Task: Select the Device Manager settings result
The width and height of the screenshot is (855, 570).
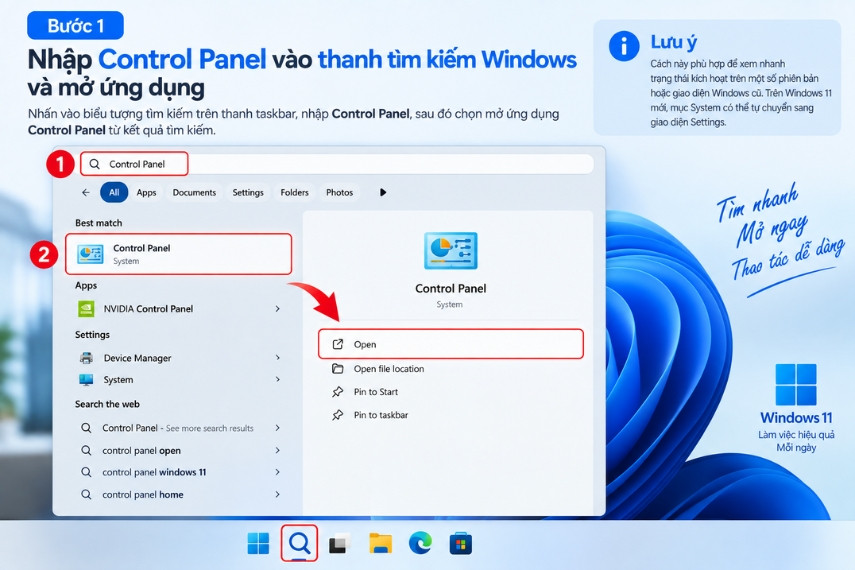Action: tap(137, 358)
